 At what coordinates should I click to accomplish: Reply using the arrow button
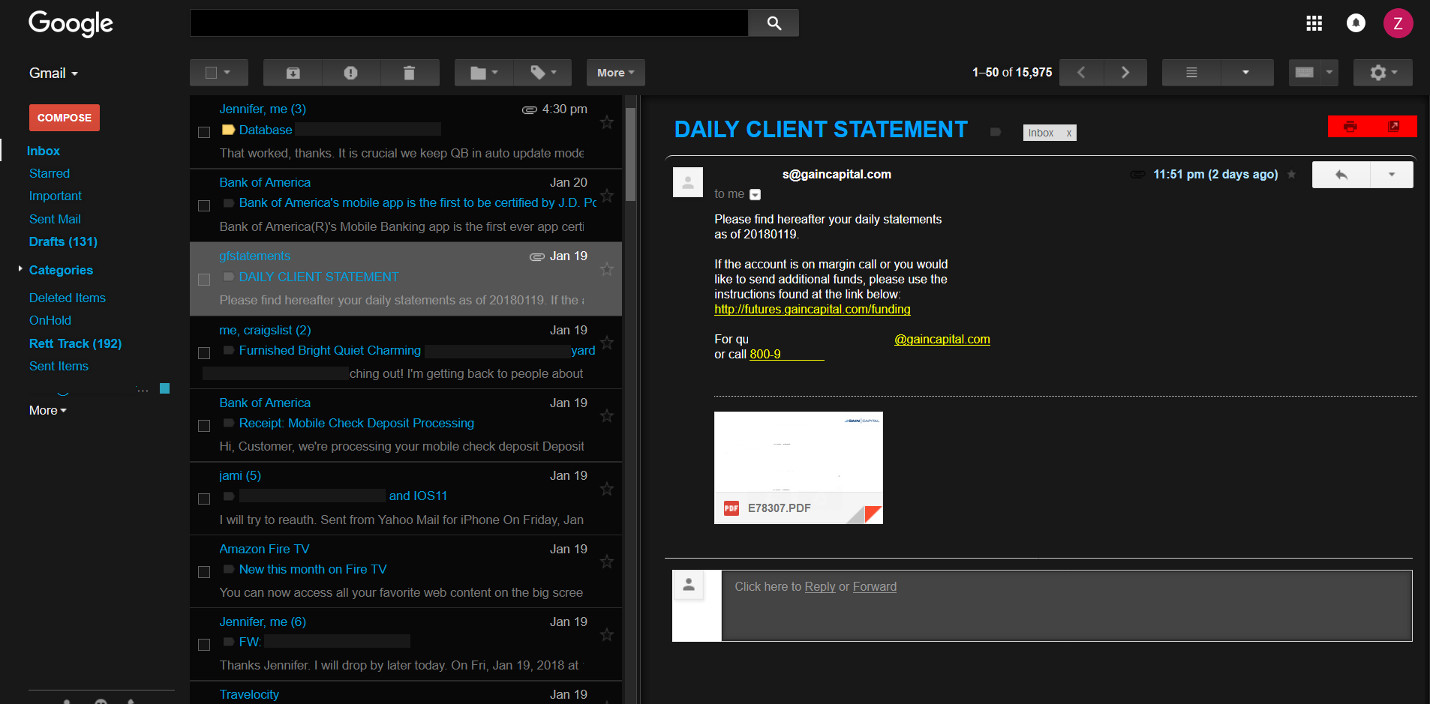coord(1341,174)
